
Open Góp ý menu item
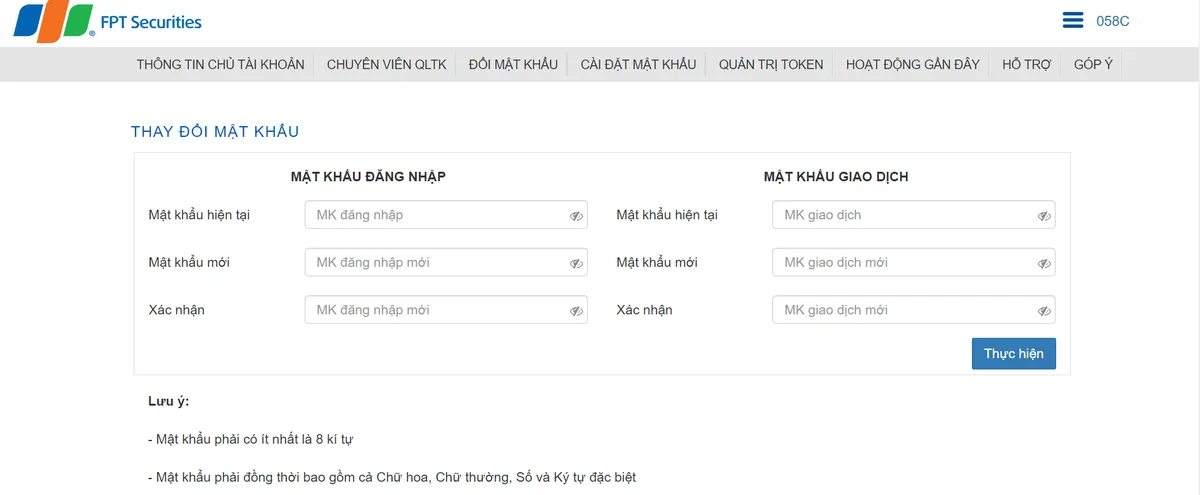click(x=1093, y=64)
